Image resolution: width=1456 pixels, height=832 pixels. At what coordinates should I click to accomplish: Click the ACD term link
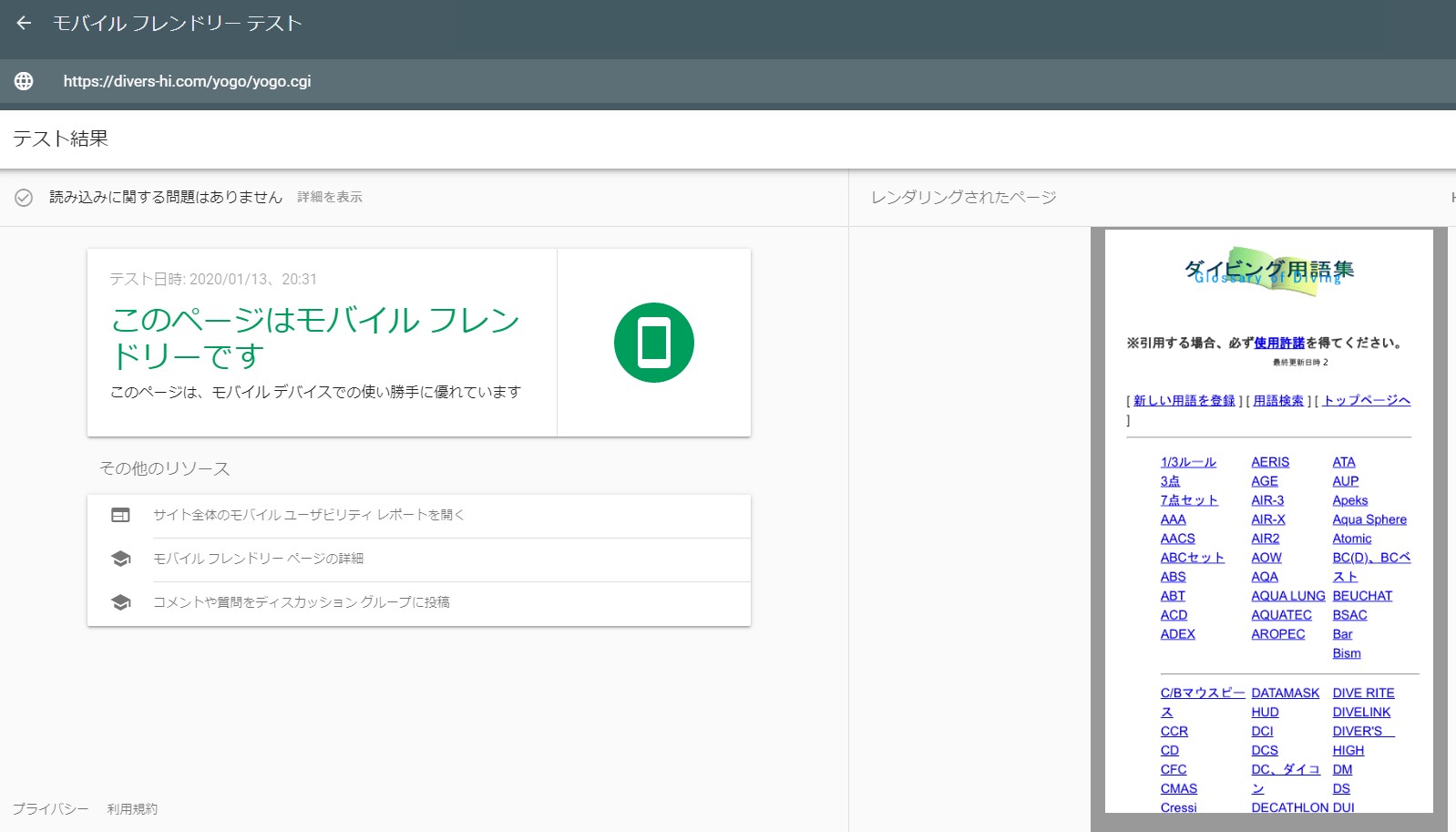pyautogui.click(x=1174, y=615)
